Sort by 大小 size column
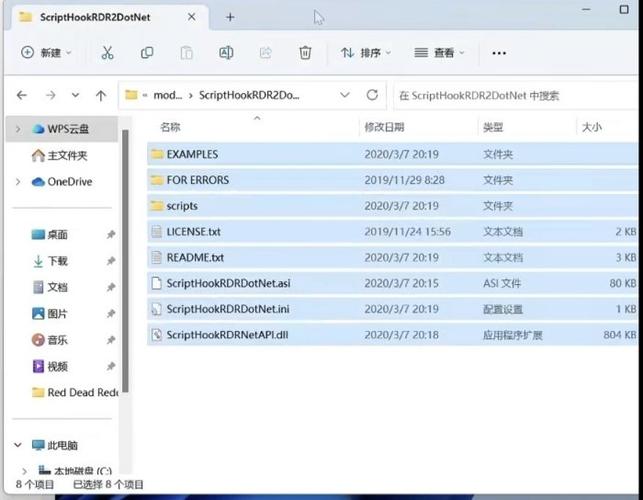This screenshot has width=643, height=500. (592, 127)
